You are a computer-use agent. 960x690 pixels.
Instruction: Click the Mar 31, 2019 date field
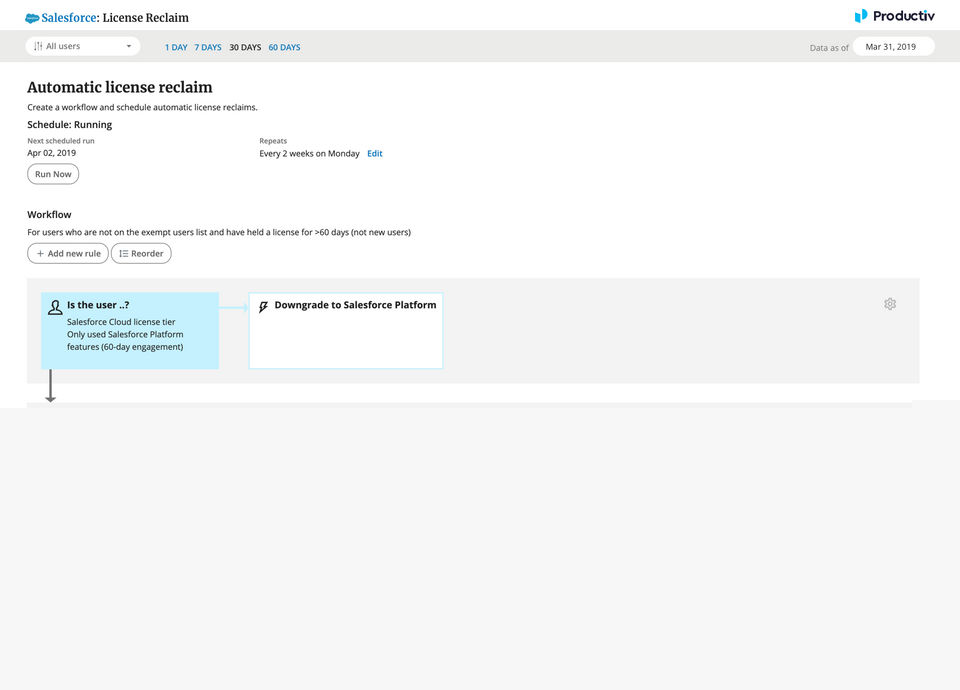point(893,47)
